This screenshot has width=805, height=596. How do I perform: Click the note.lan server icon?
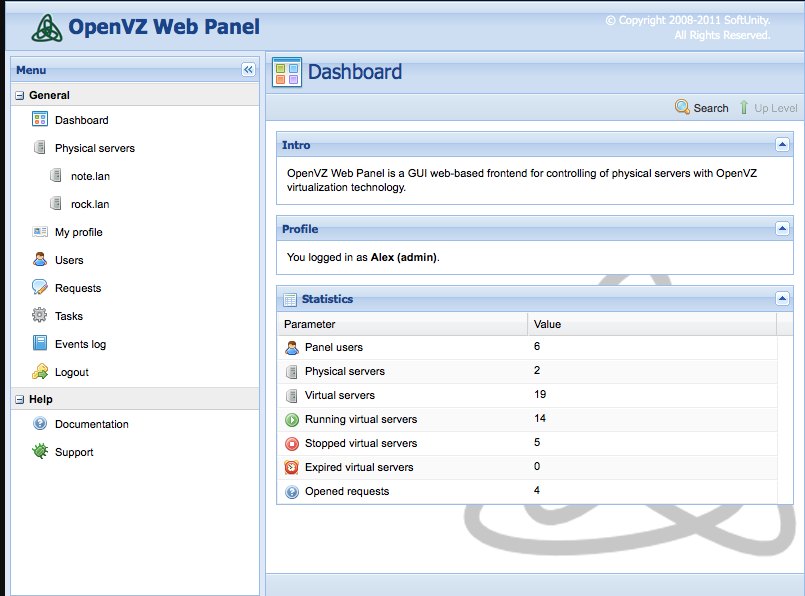click(56, 176)
